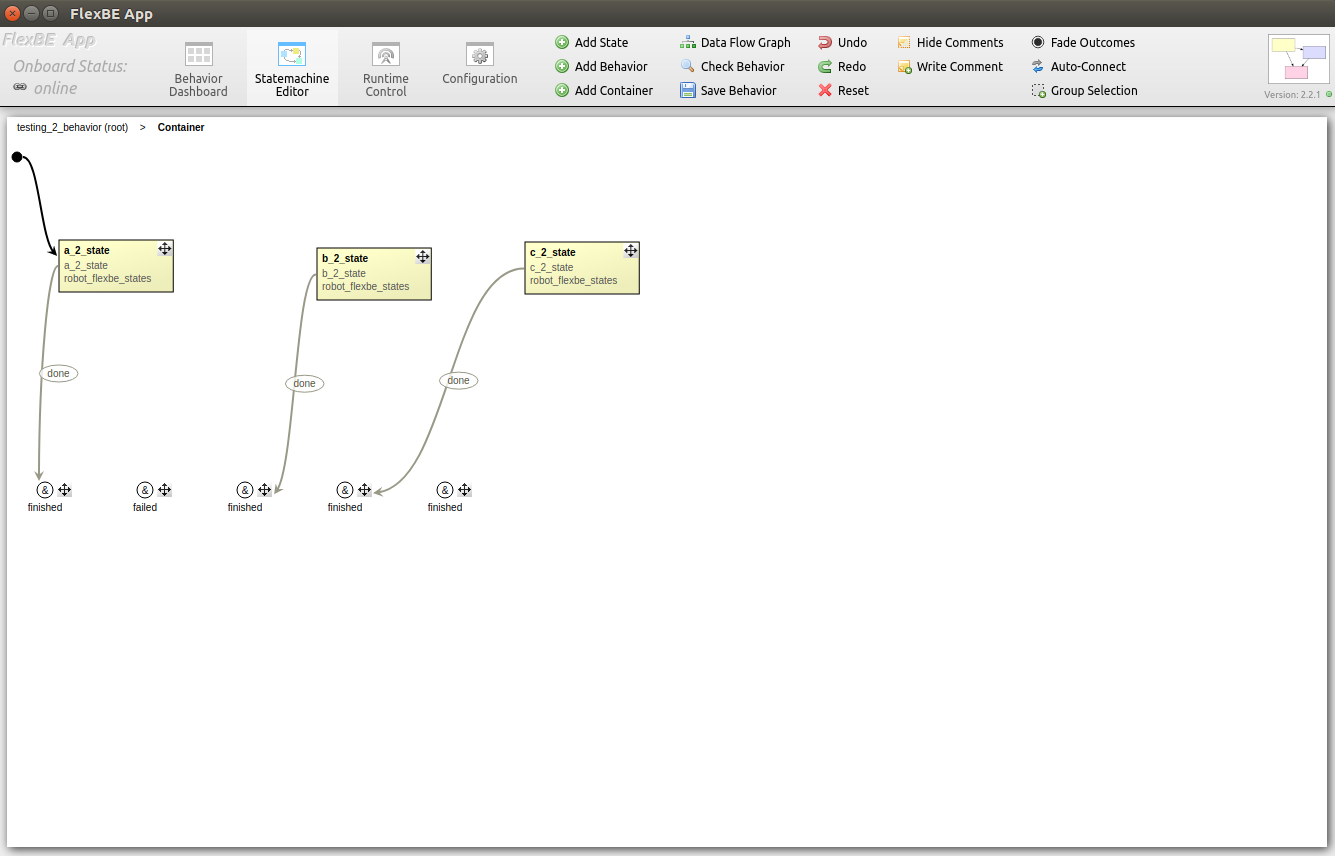Image resolution: width=1335 pixels, height=856 pixels.
Task: Write a new comment
Action: [949, 66]
